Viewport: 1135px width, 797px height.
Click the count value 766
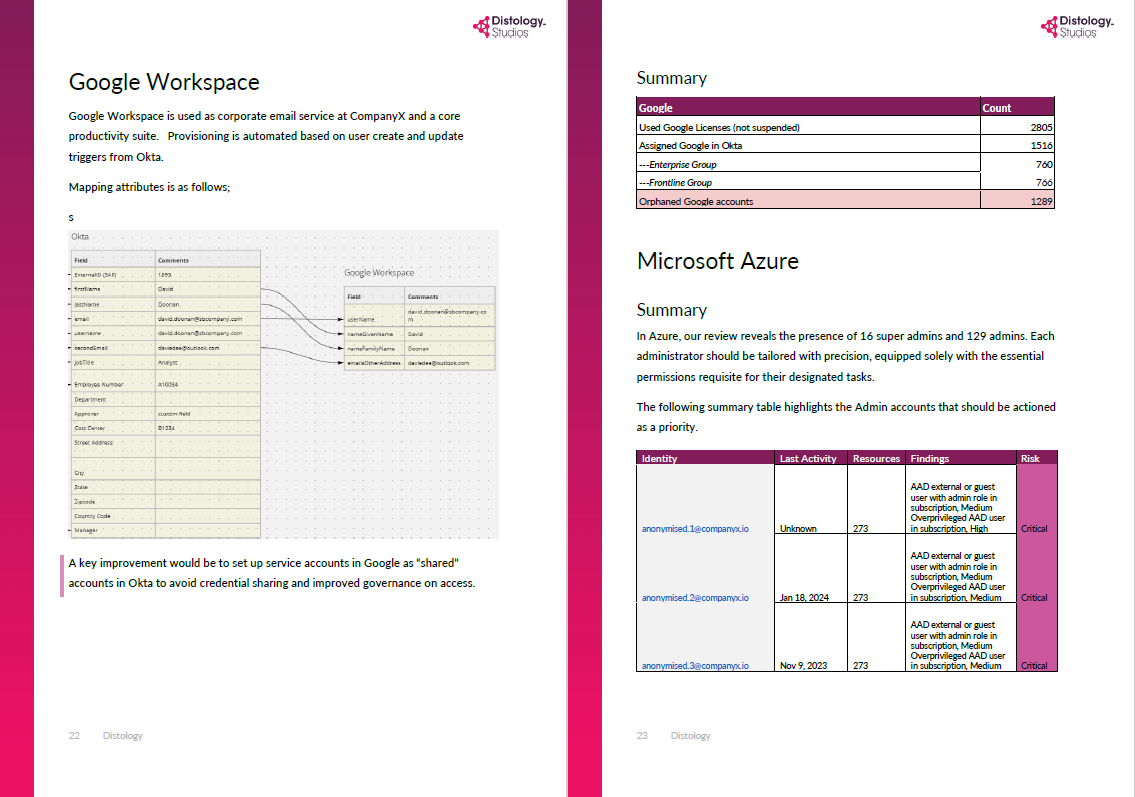[1044, 182]
